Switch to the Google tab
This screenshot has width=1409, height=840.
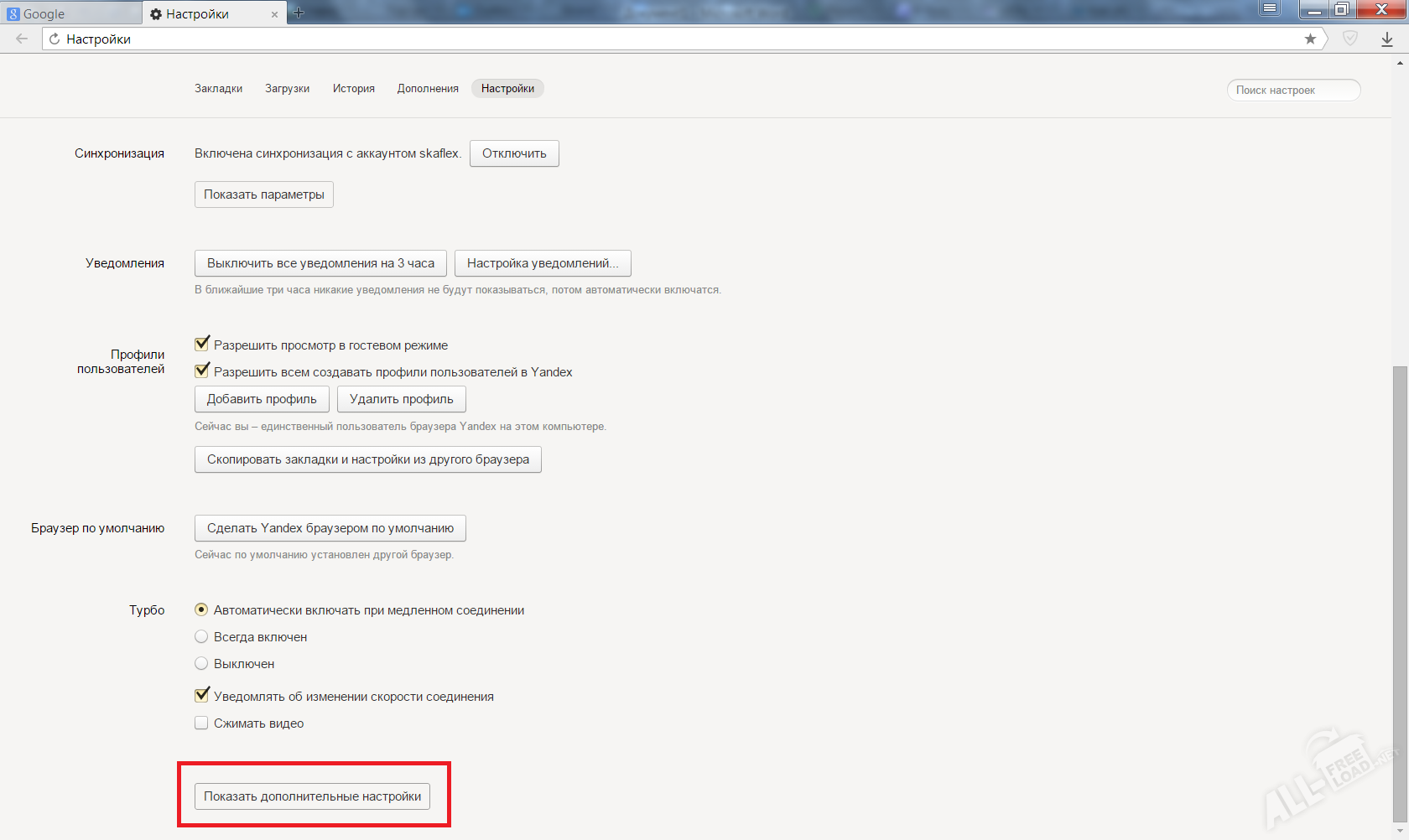pos(70,14)
